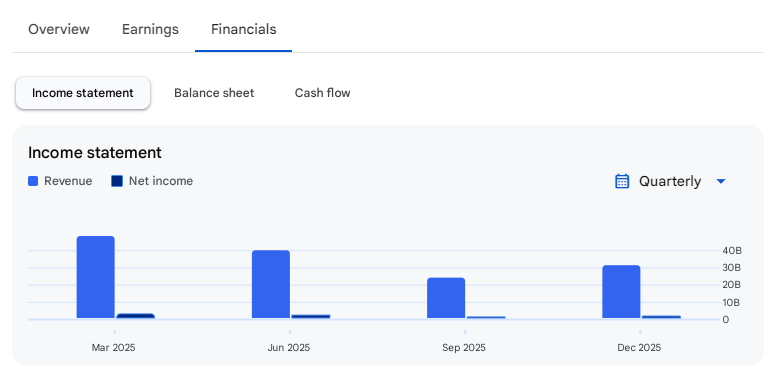Expand the dropdown arrow next to Quarterly

pos(721,182)
